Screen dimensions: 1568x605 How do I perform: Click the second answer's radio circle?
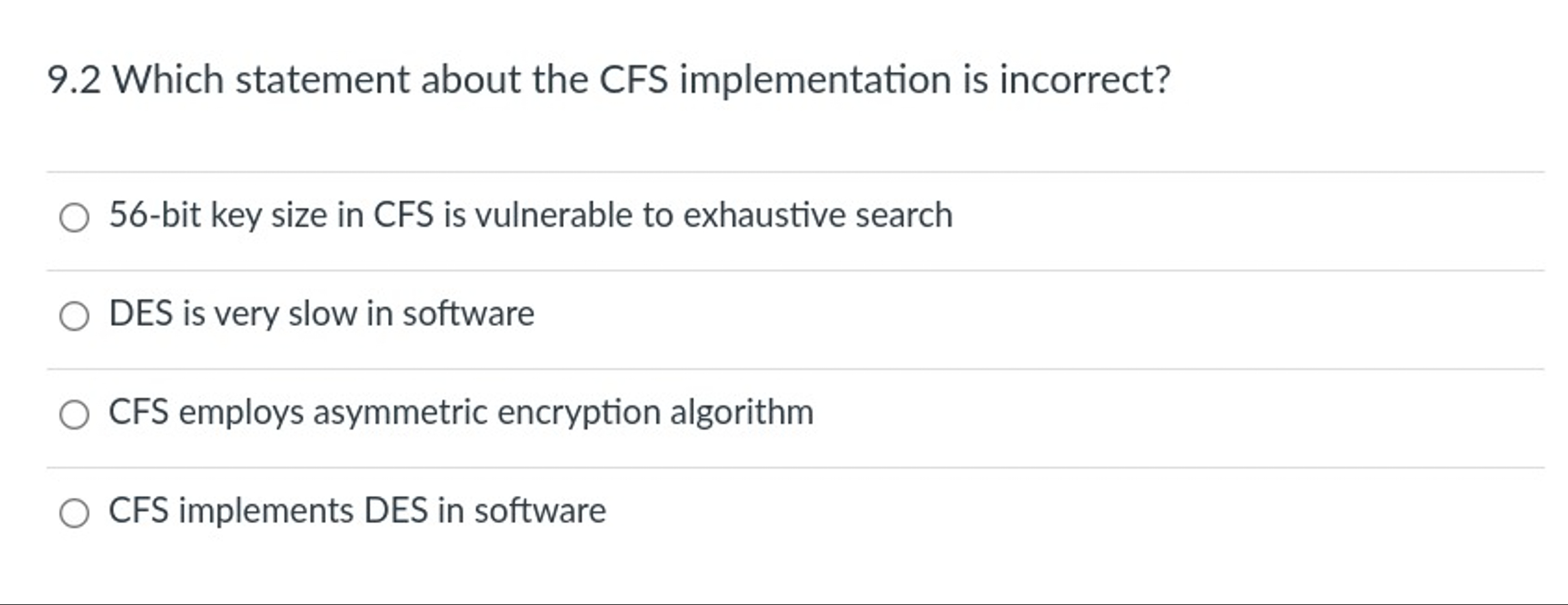coord(73,315)
